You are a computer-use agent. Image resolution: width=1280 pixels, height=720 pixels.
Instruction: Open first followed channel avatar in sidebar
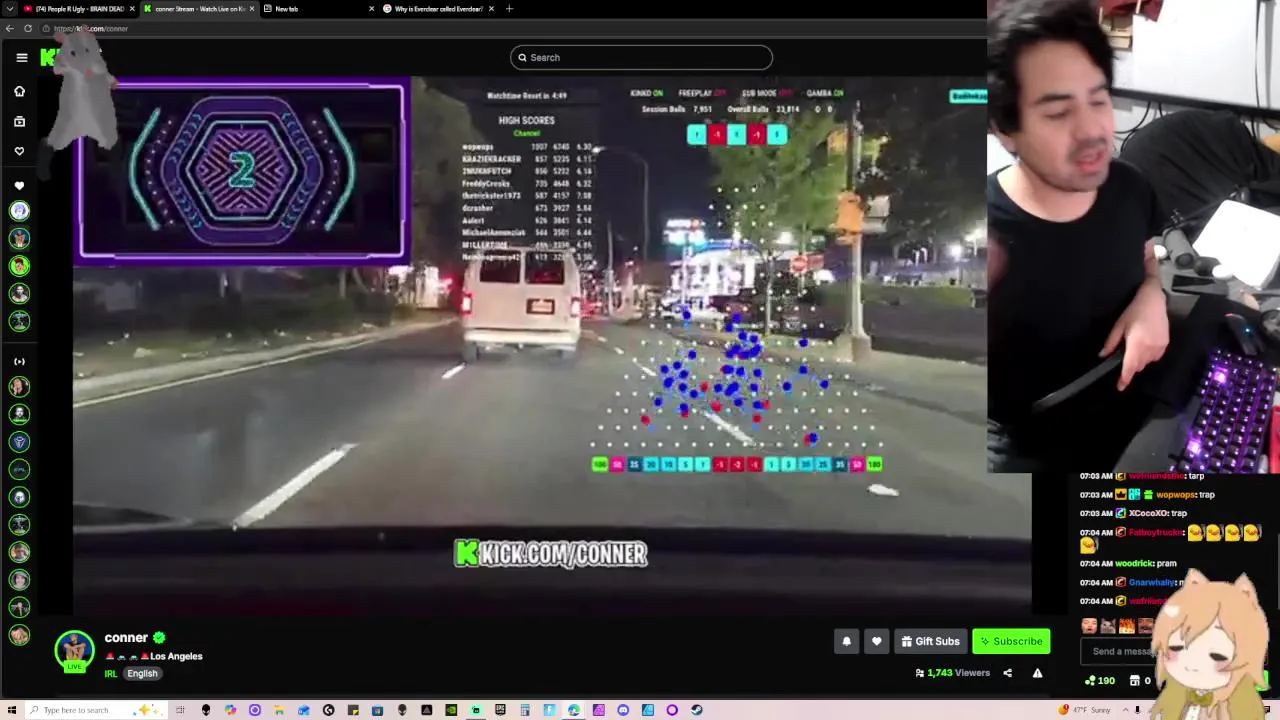(x=19, y=211)
